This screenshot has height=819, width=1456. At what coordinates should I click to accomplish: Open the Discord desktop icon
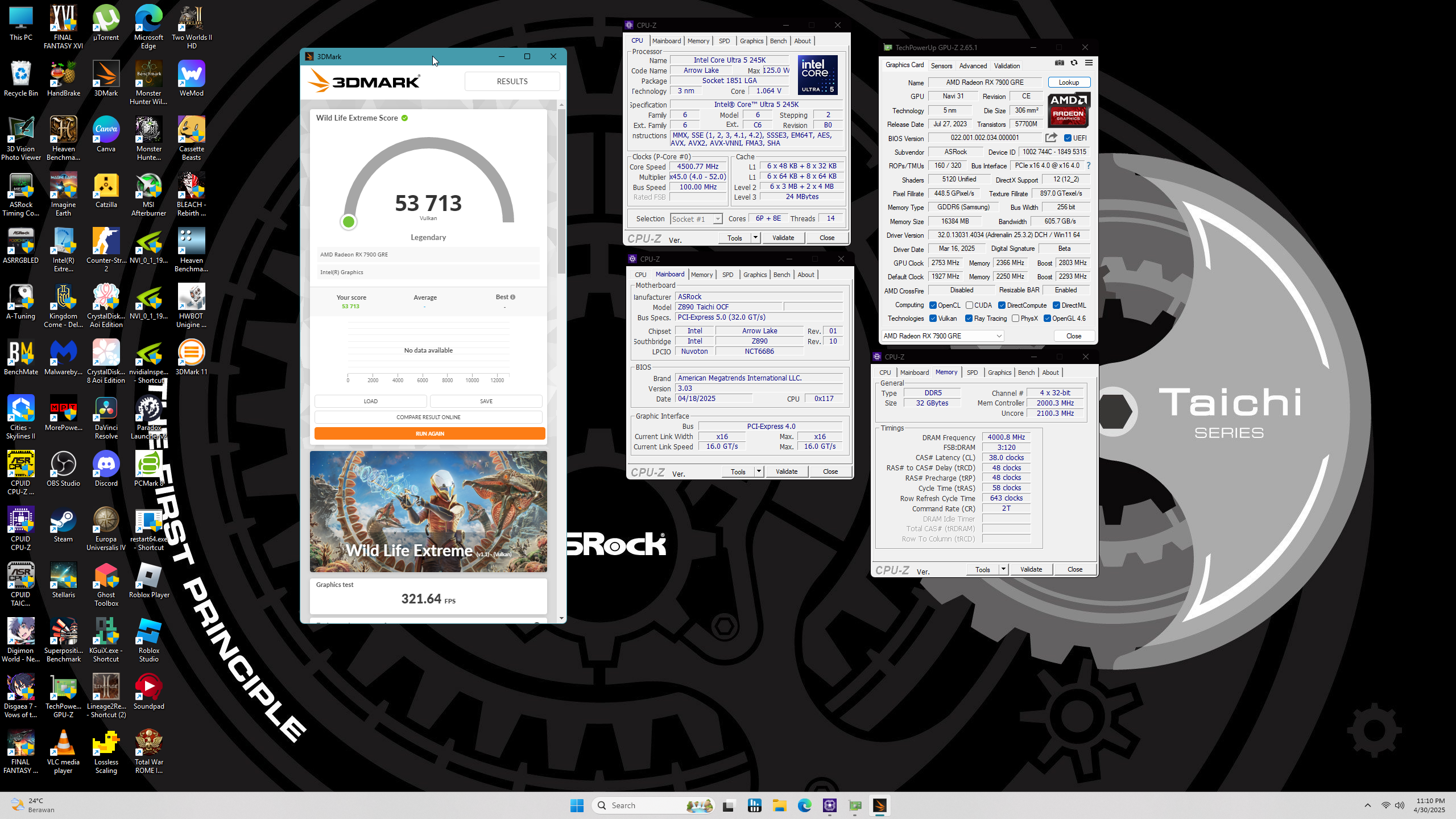tap(106, 469)
